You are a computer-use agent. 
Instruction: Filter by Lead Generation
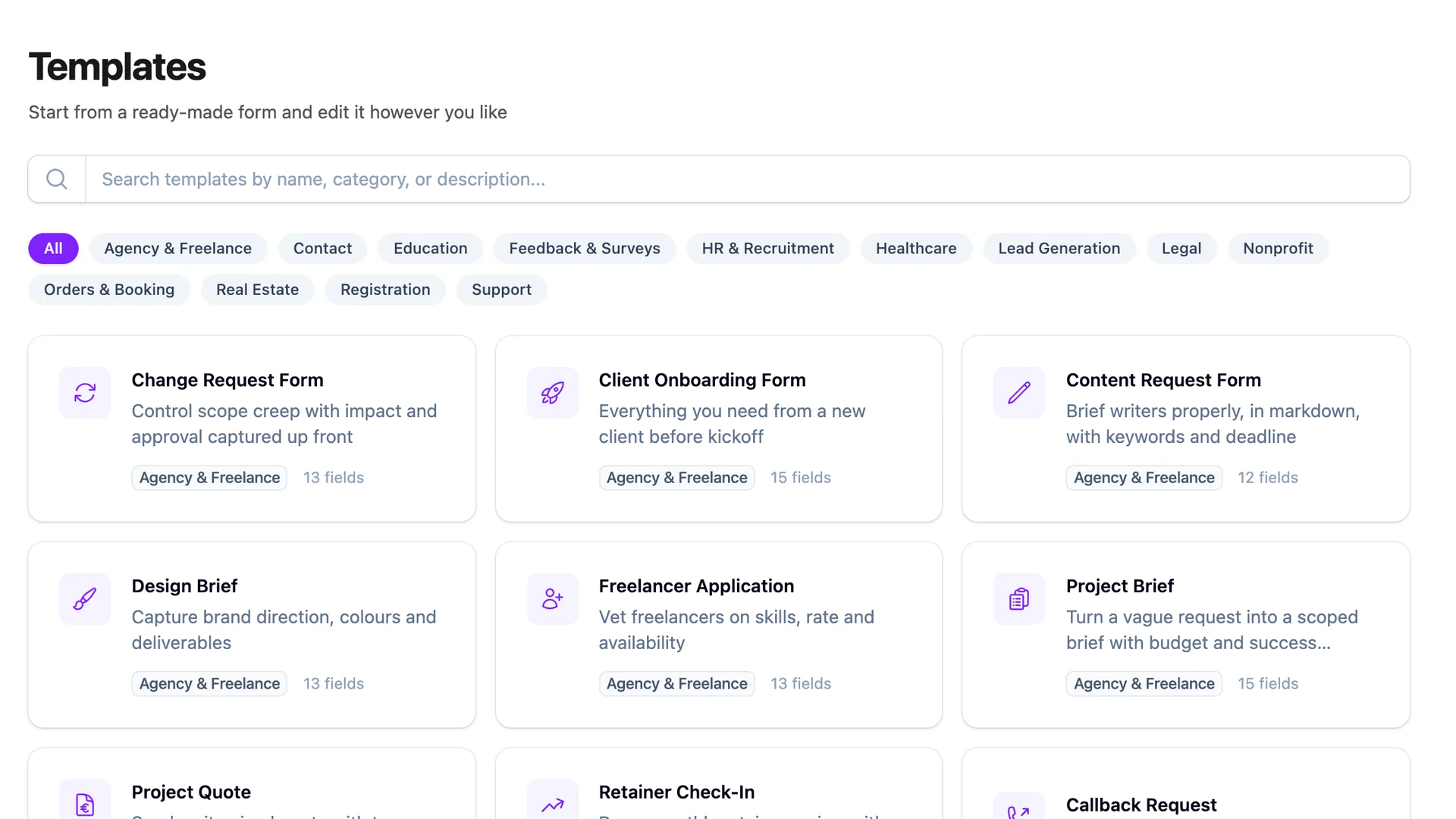coord(1059,249)
